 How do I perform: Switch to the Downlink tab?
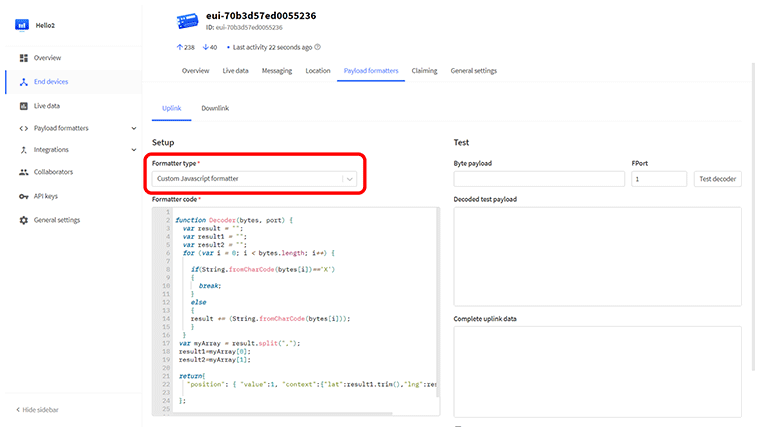[x=215, y=107]
